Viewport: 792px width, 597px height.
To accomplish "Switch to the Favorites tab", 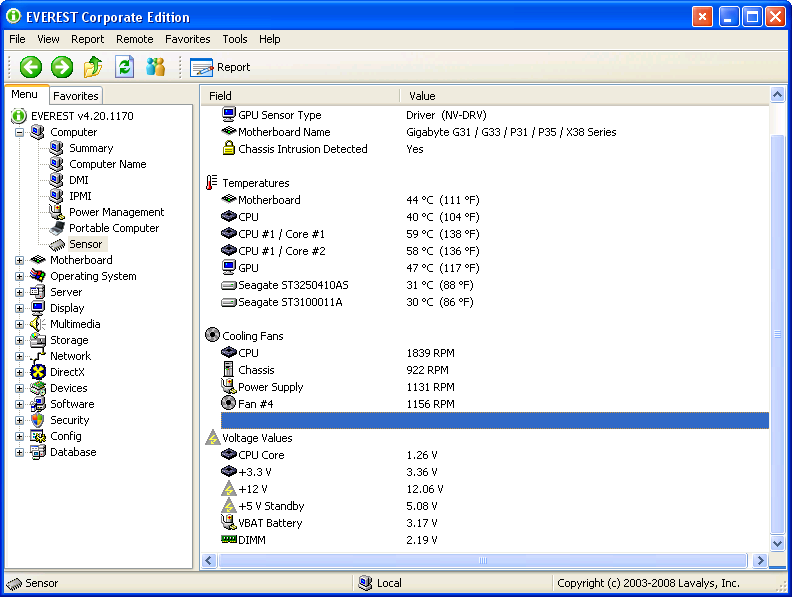I will point(75,95).
